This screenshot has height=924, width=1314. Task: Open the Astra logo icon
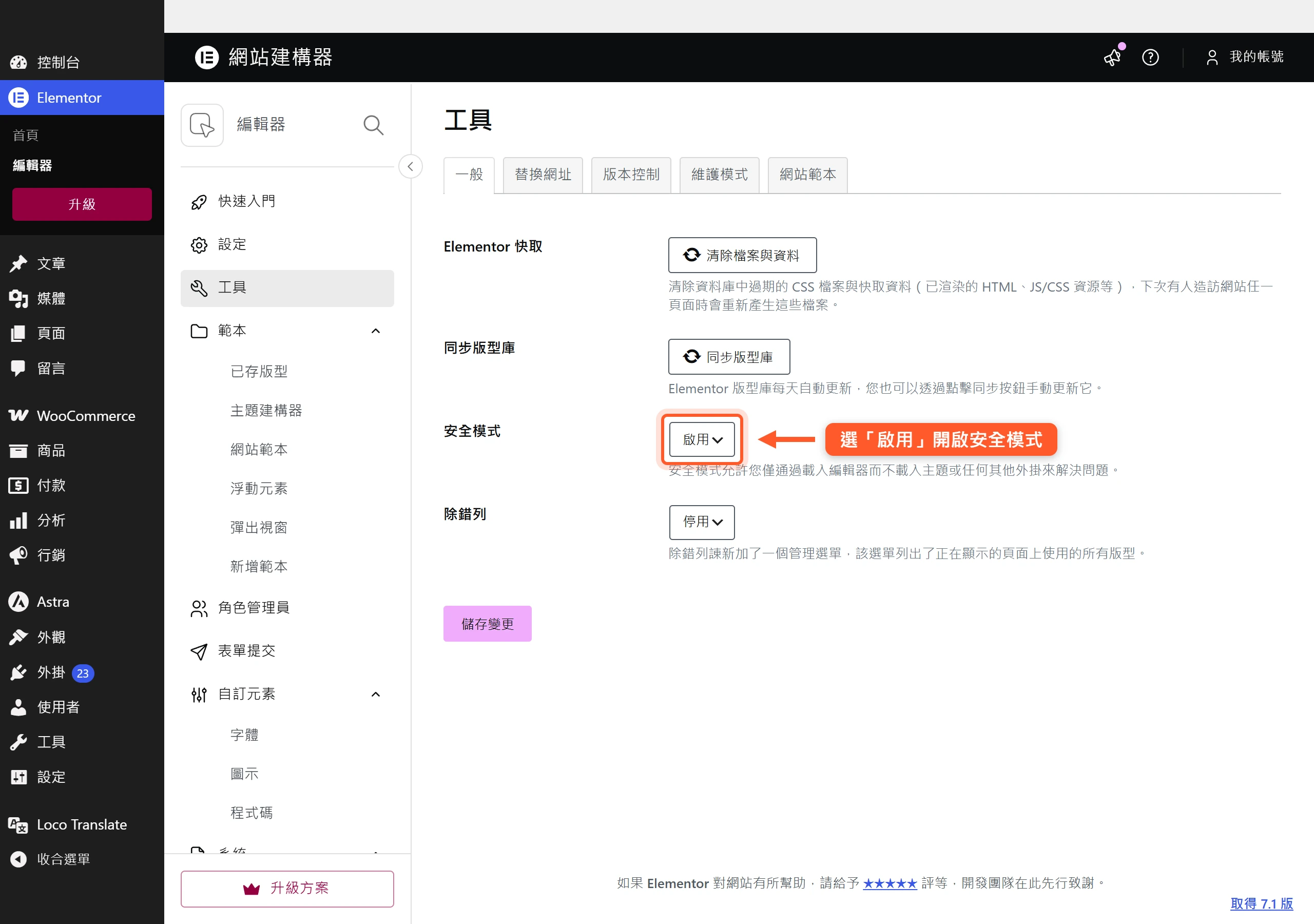point(18,602)
